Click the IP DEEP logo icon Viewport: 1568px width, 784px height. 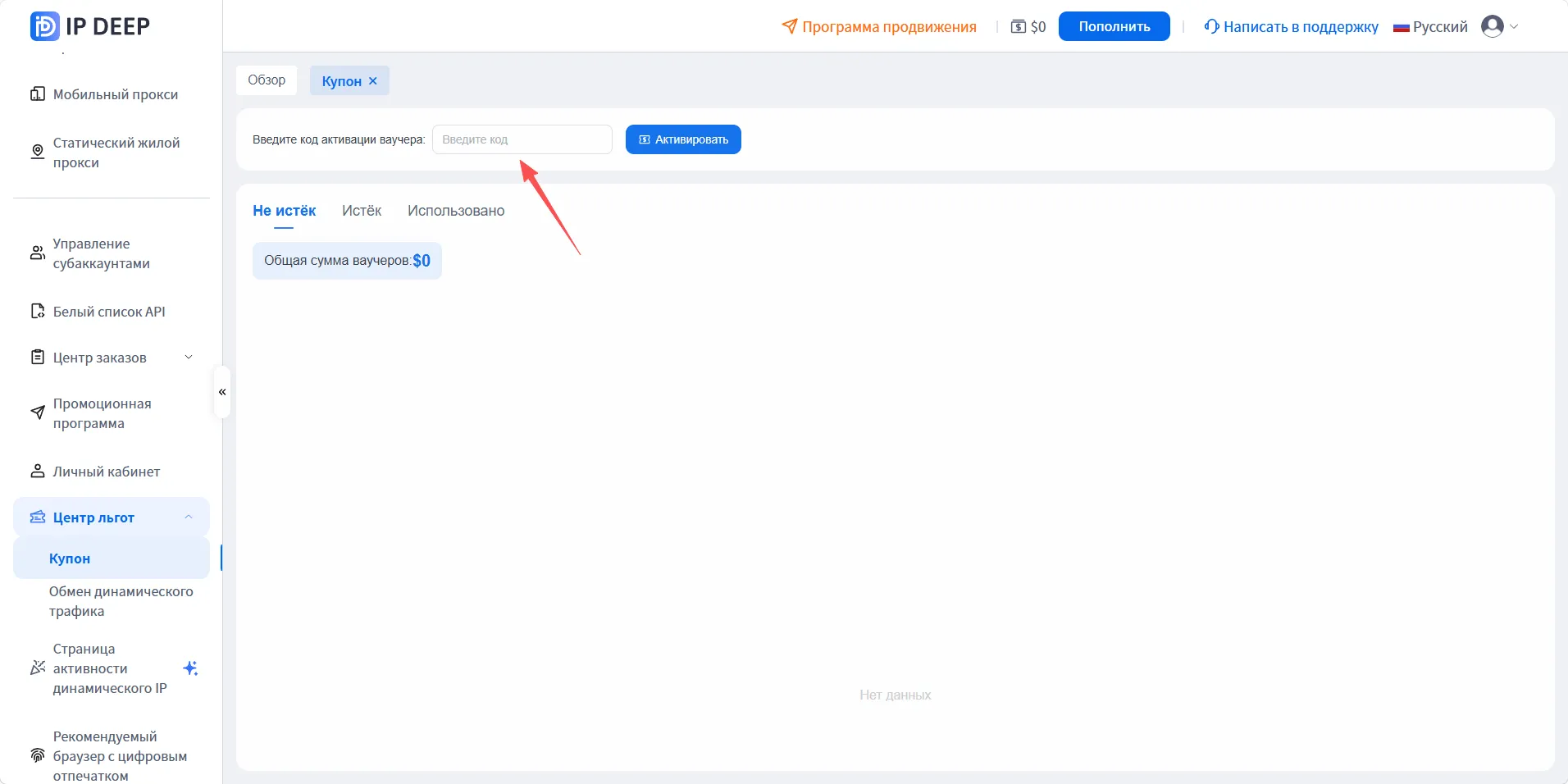click(44, 26)
